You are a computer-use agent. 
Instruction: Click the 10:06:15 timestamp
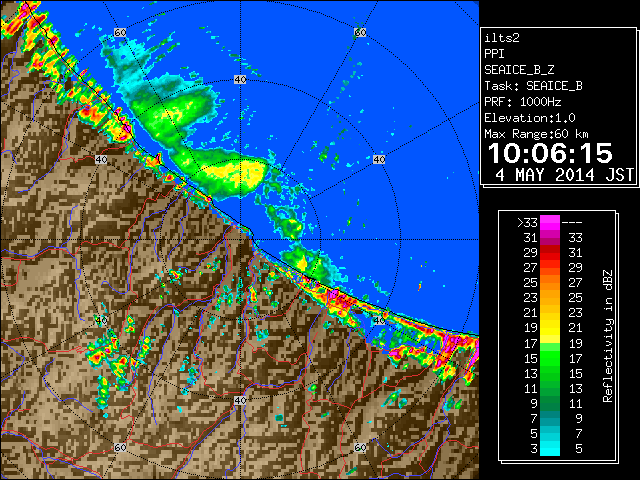[x=550, y=153]
